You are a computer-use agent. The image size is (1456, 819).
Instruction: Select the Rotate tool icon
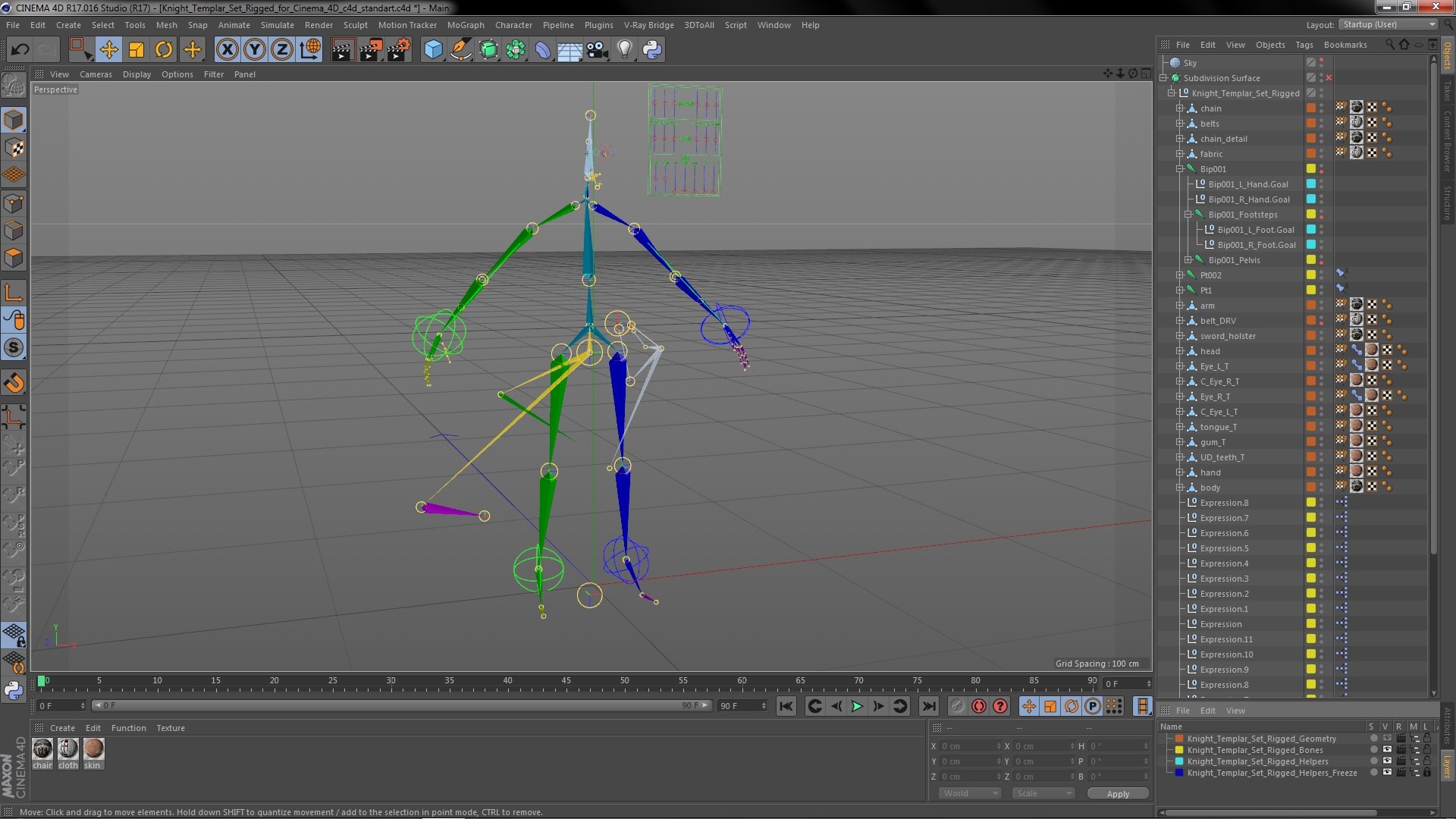(164, 50)
